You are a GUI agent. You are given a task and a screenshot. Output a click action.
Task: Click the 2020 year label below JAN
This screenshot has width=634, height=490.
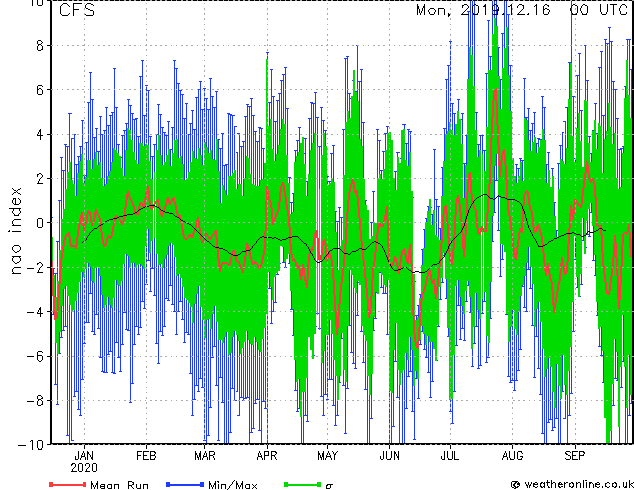tap(84, 468)
